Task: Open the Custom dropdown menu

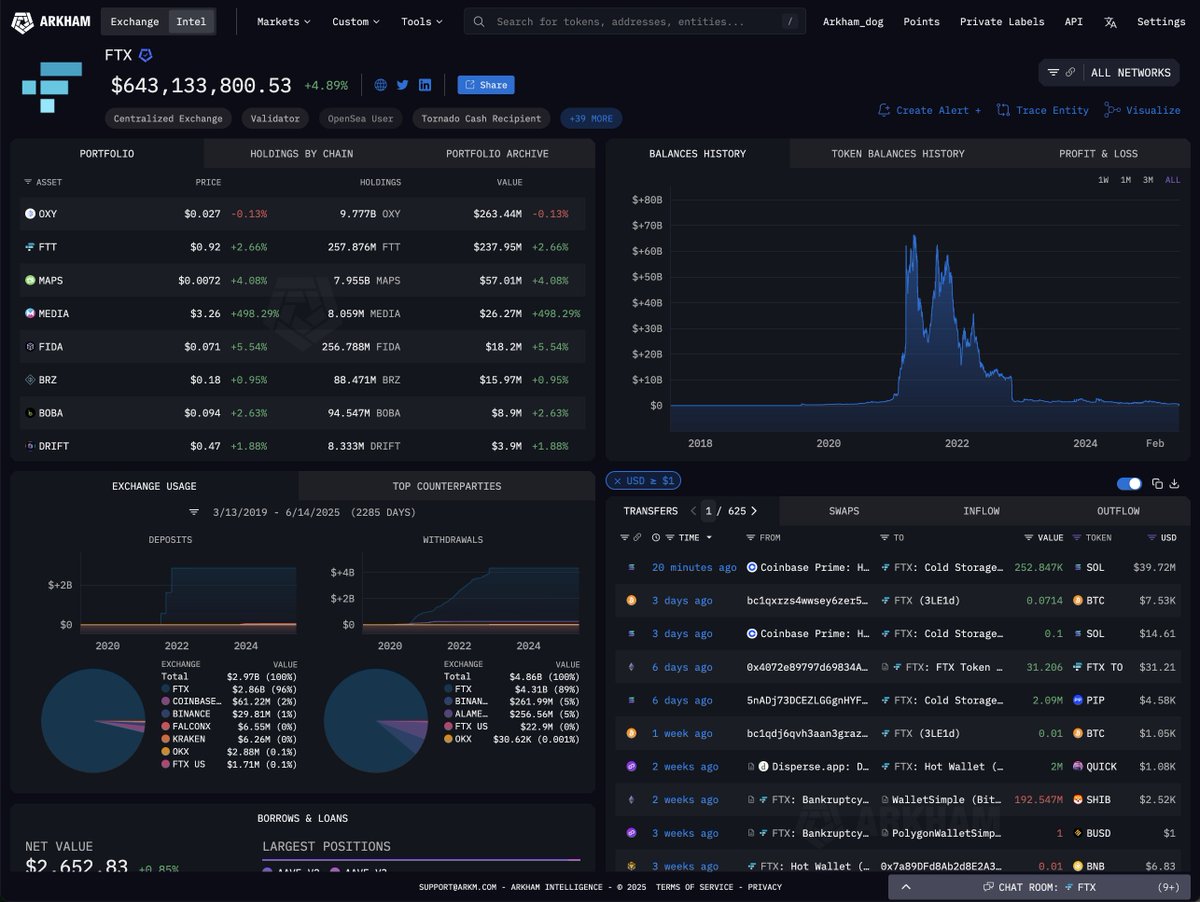Action: 356,21
